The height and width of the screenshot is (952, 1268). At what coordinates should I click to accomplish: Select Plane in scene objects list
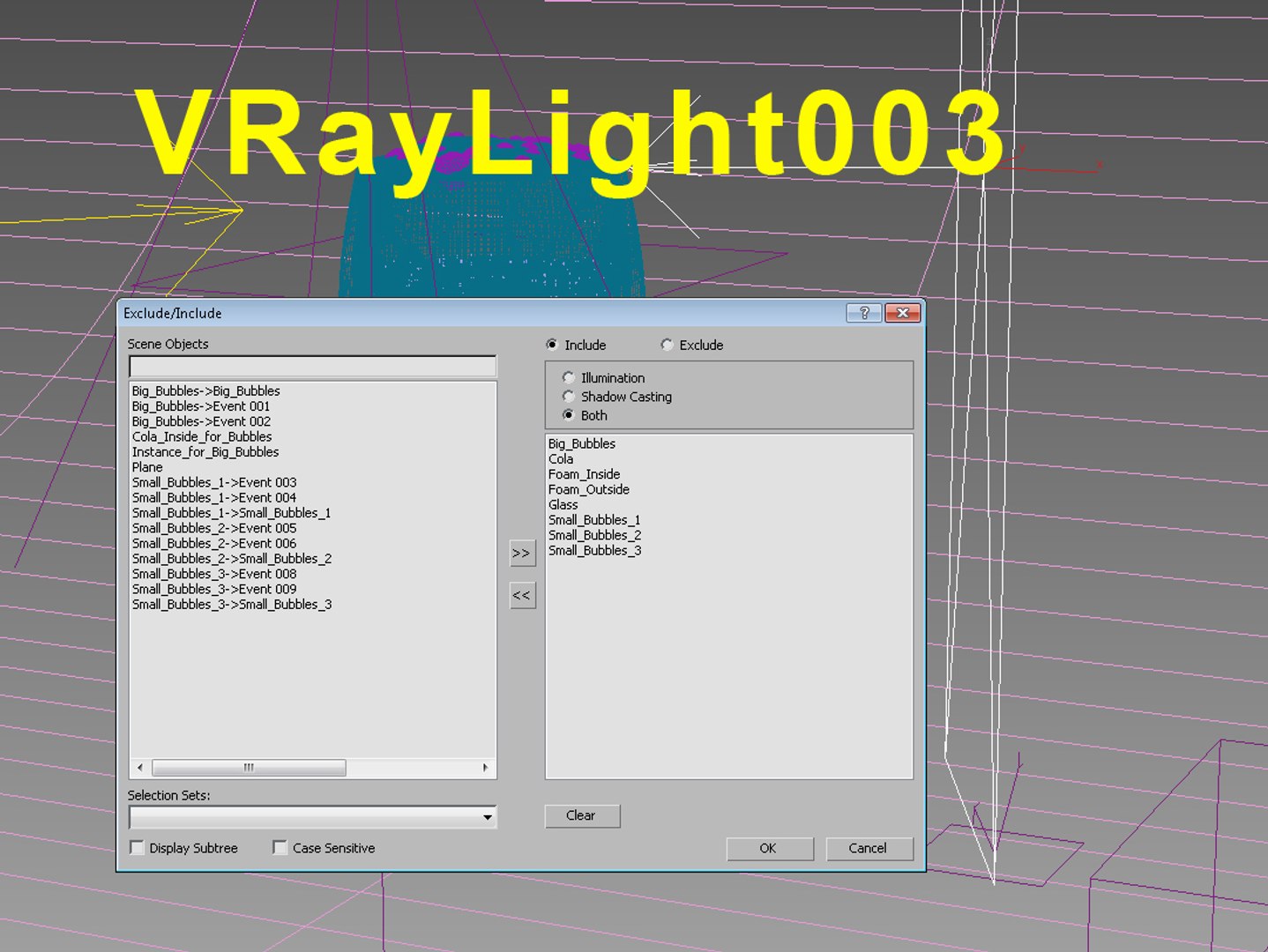[147, 467]
